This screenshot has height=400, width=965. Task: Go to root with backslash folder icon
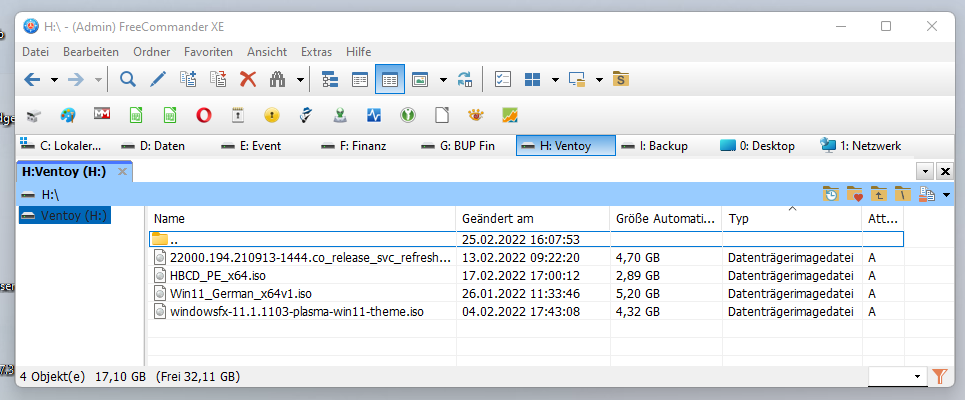pyautogui.click(x=902, y=194)
